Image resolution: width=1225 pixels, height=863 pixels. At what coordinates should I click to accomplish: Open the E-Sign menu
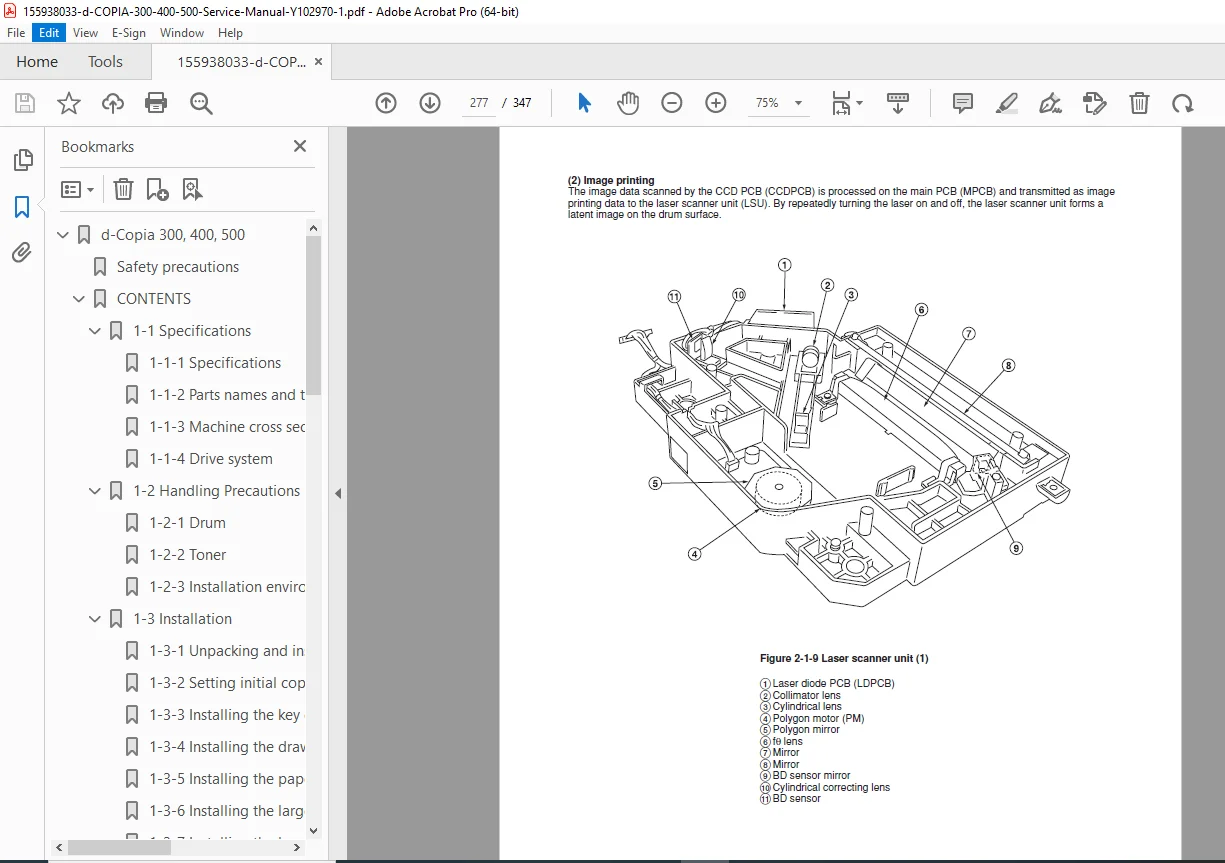coord(129,33)
